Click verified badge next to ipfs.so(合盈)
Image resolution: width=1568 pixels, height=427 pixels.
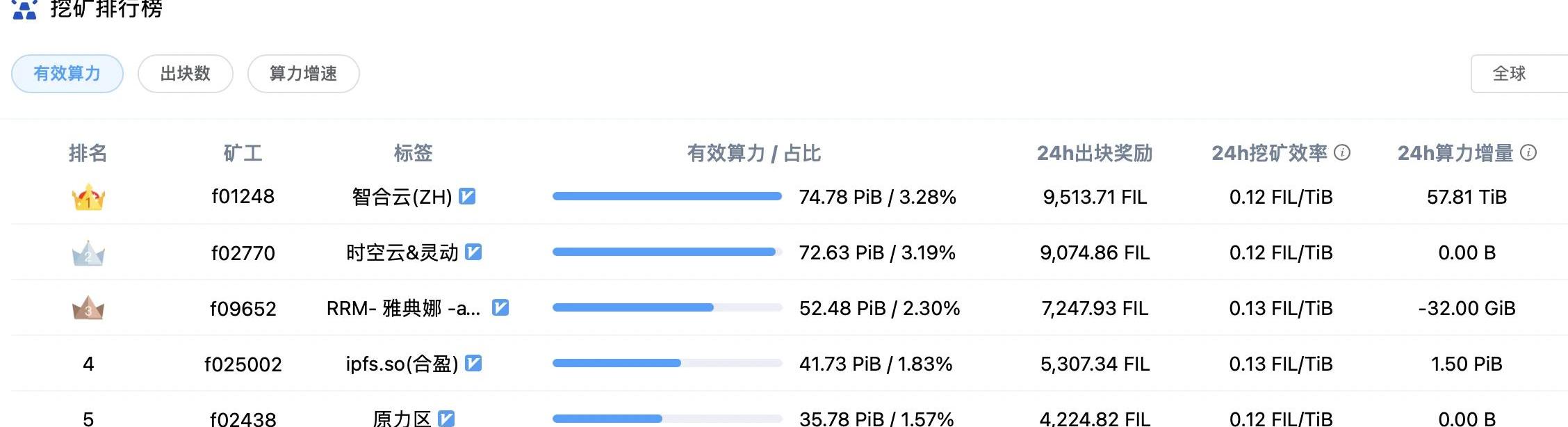(473, 363)
